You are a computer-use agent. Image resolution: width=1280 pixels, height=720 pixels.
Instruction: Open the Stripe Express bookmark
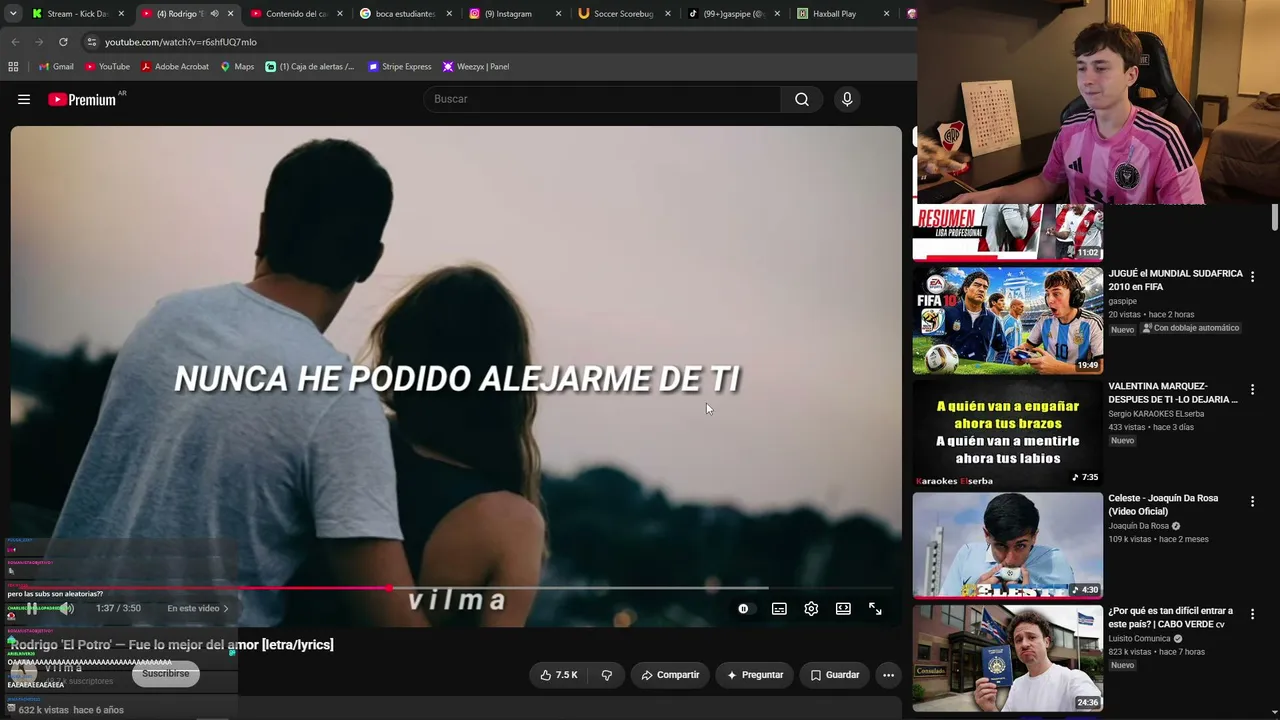pyautogui.click(x=400, y=67)
